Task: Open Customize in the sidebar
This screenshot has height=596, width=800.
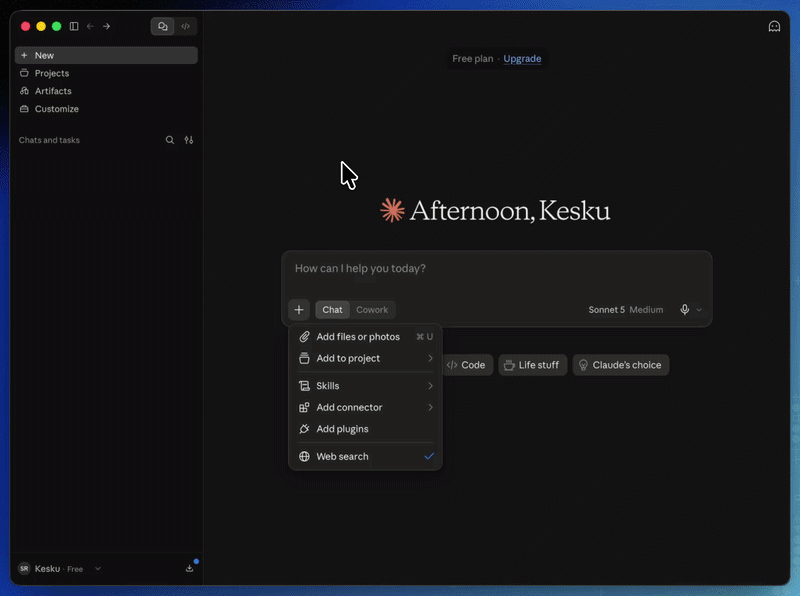Action: [106, 109]
